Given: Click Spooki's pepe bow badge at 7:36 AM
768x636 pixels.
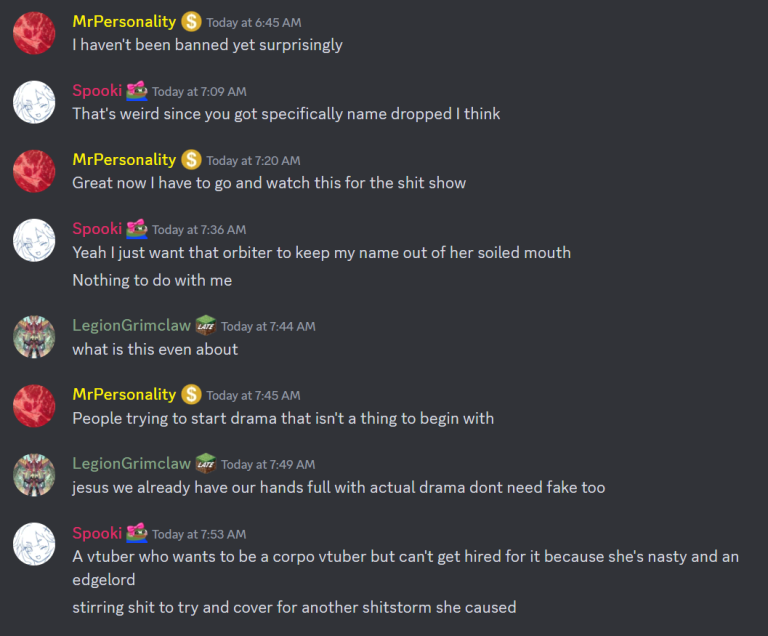Looking at the screenshot, I should pos(137,229).
